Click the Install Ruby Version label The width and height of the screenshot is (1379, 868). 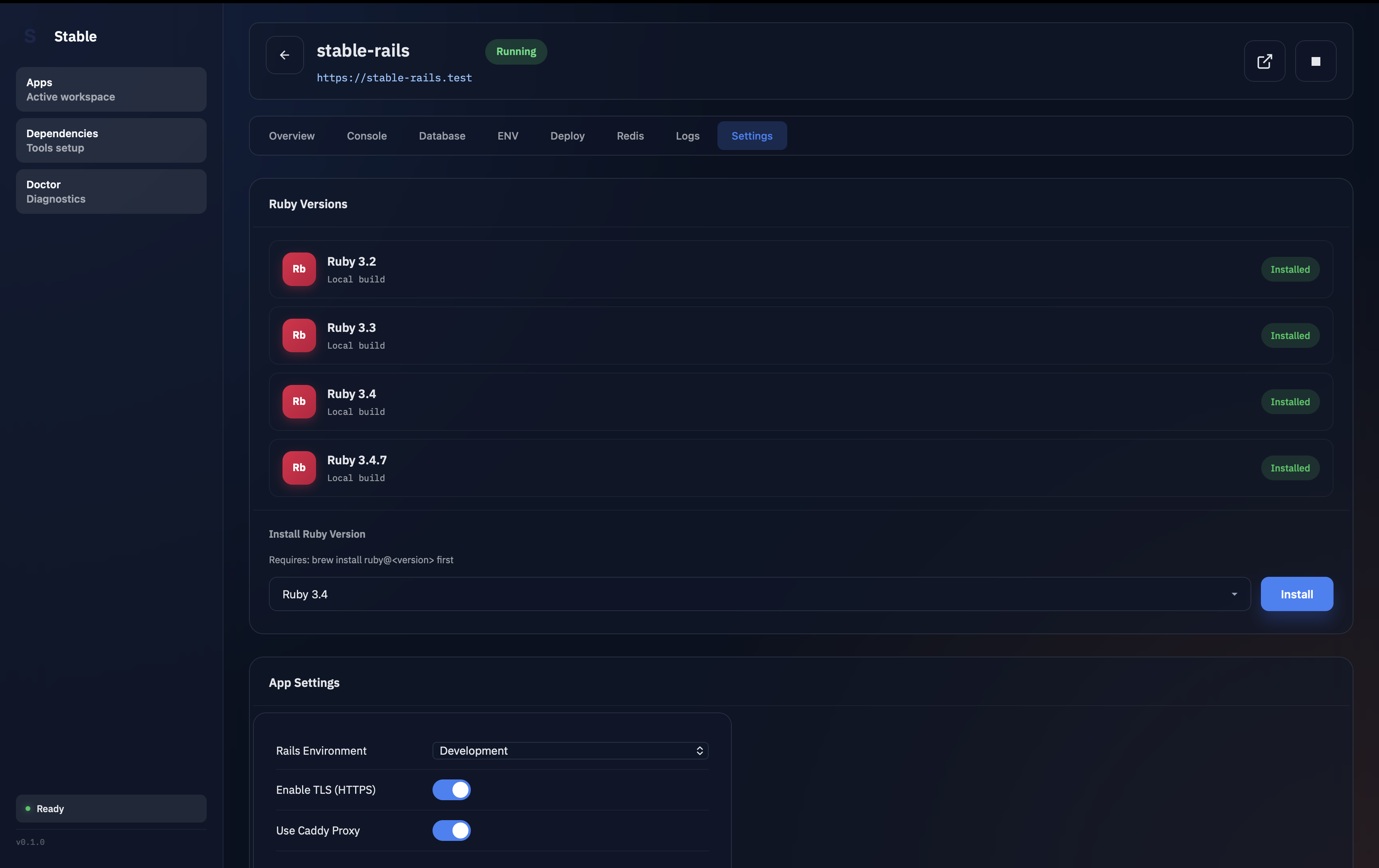(x=317, y=534)
